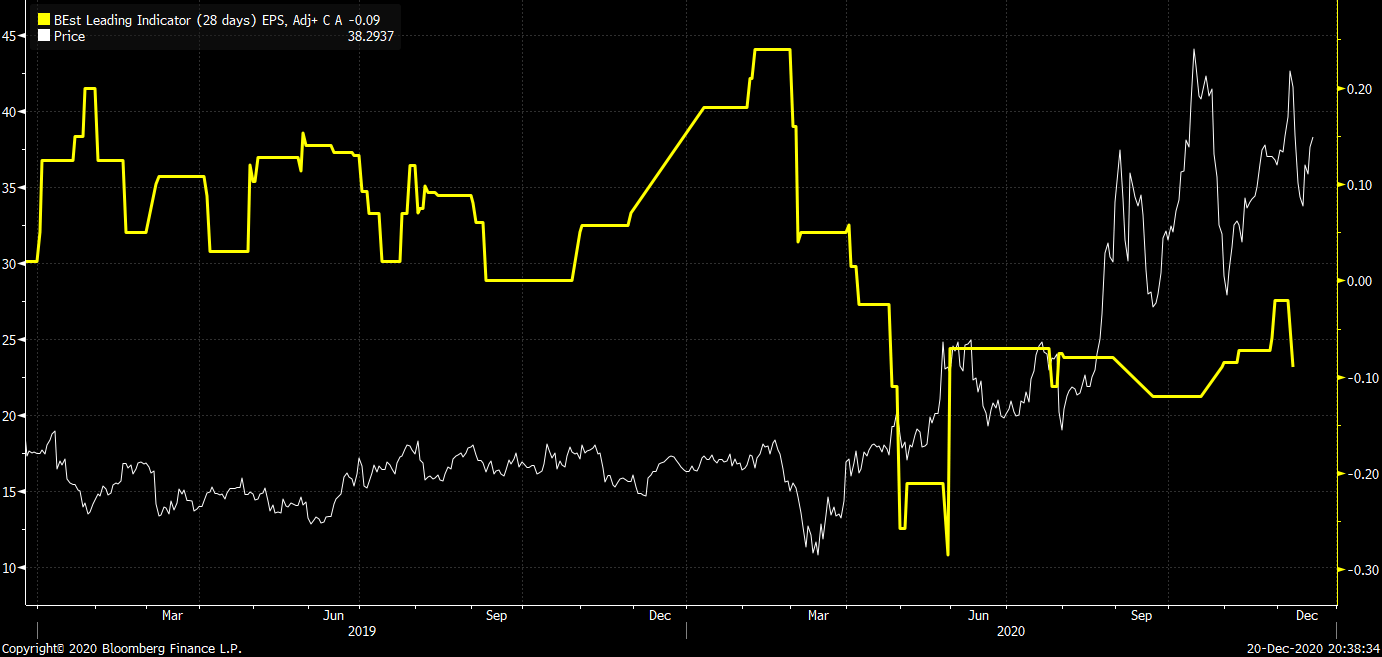1382x657 pixels.
Task: Click the 2020 year label
Action: coord(1012,631)
